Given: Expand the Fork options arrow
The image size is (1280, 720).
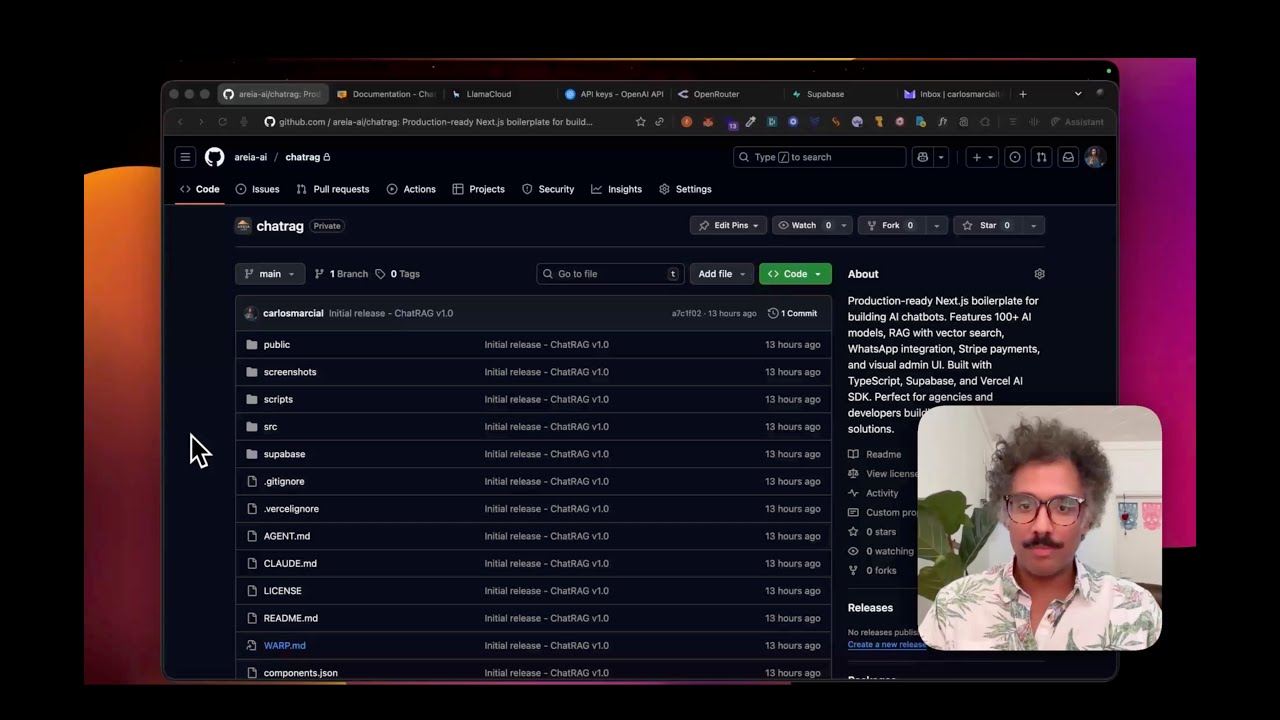Looking at the screenshot, I should coord(936,226).
